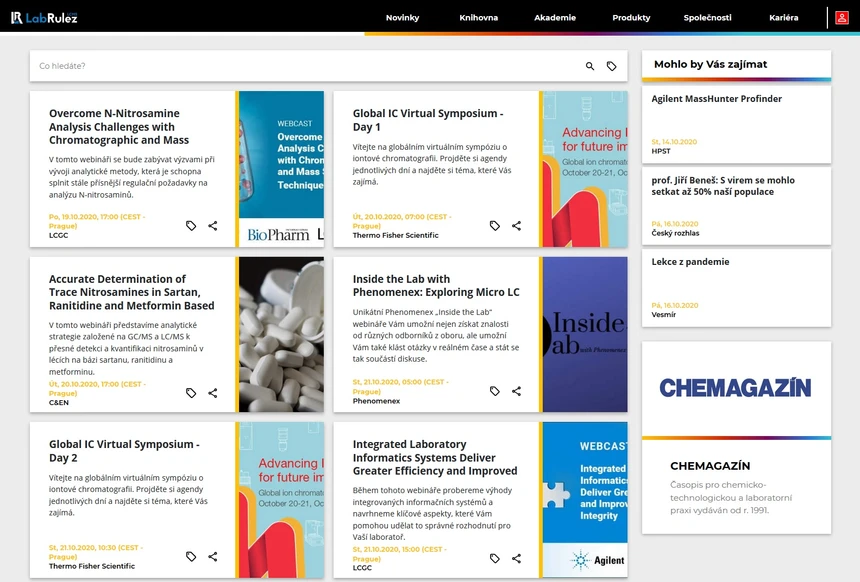This screenshot has height=582, width=860.
Task: Tag the Accurate Determination of Nitrosamines card
Action: click(191, 393)
